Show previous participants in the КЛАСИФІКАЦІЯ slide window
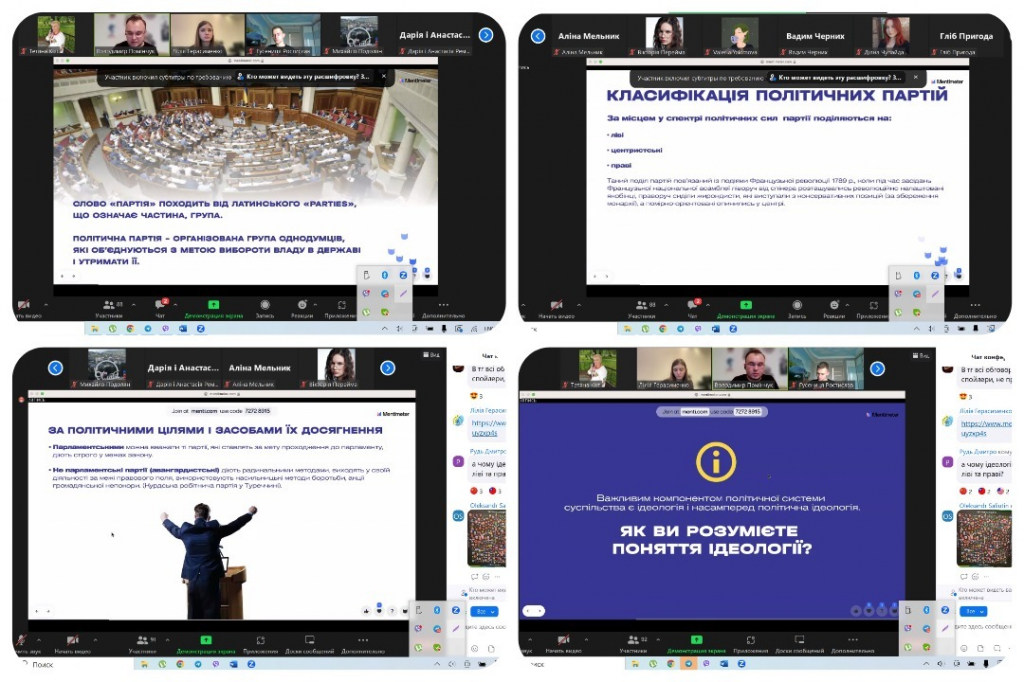 537,36
